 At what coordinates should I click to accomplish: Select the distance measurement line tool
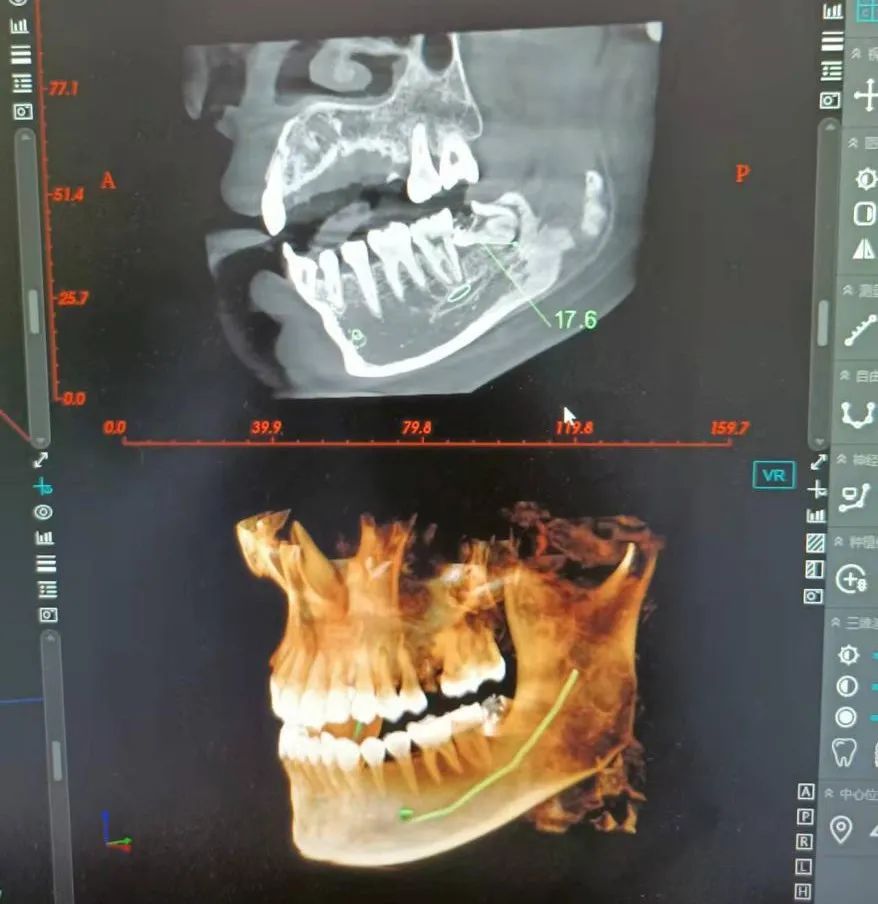click(861, 331)
